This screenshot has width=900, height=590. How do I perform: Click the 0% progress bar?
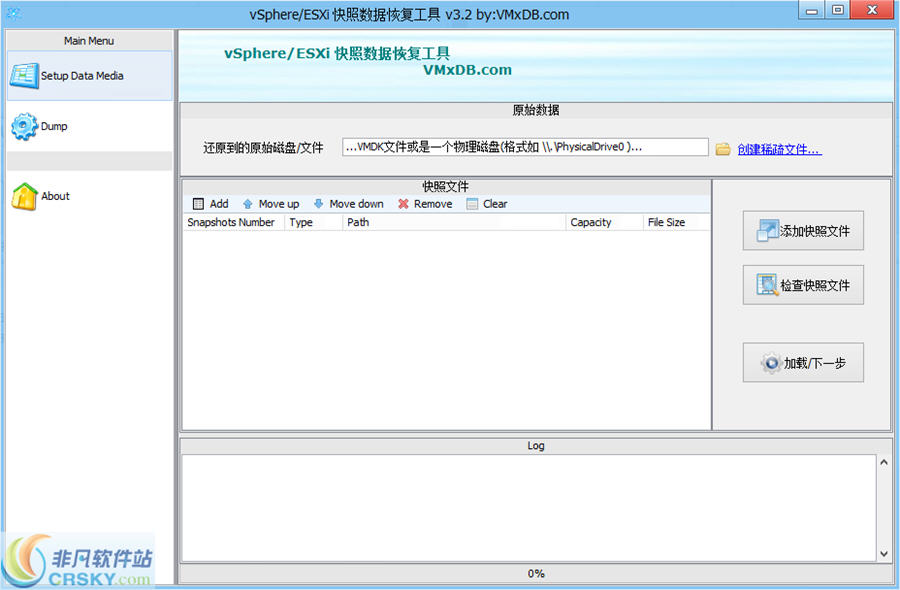[536, 574]
